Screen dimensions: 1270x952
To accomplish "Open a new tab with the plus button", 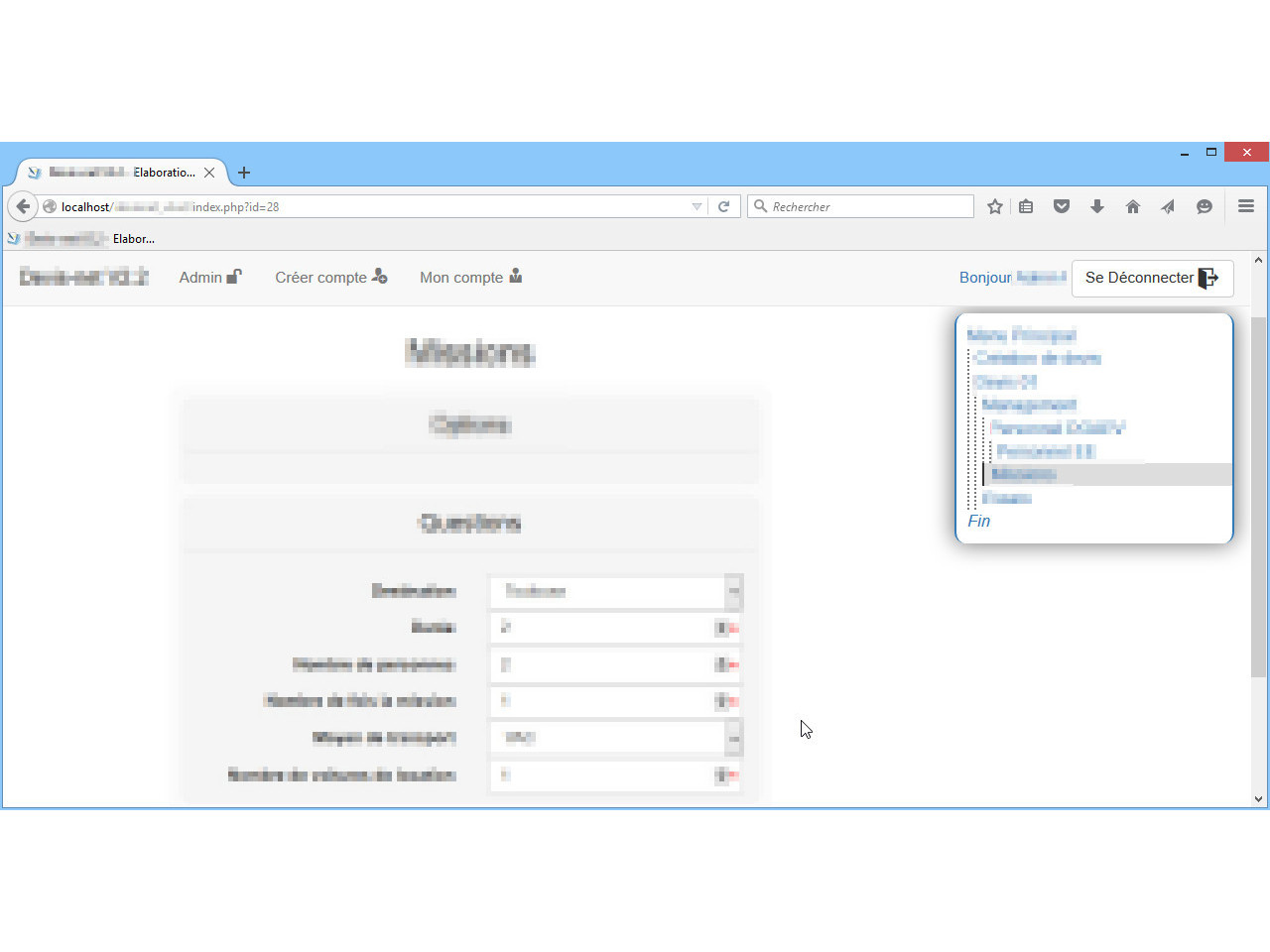I will pyautogui.click(x=244, y=173).
